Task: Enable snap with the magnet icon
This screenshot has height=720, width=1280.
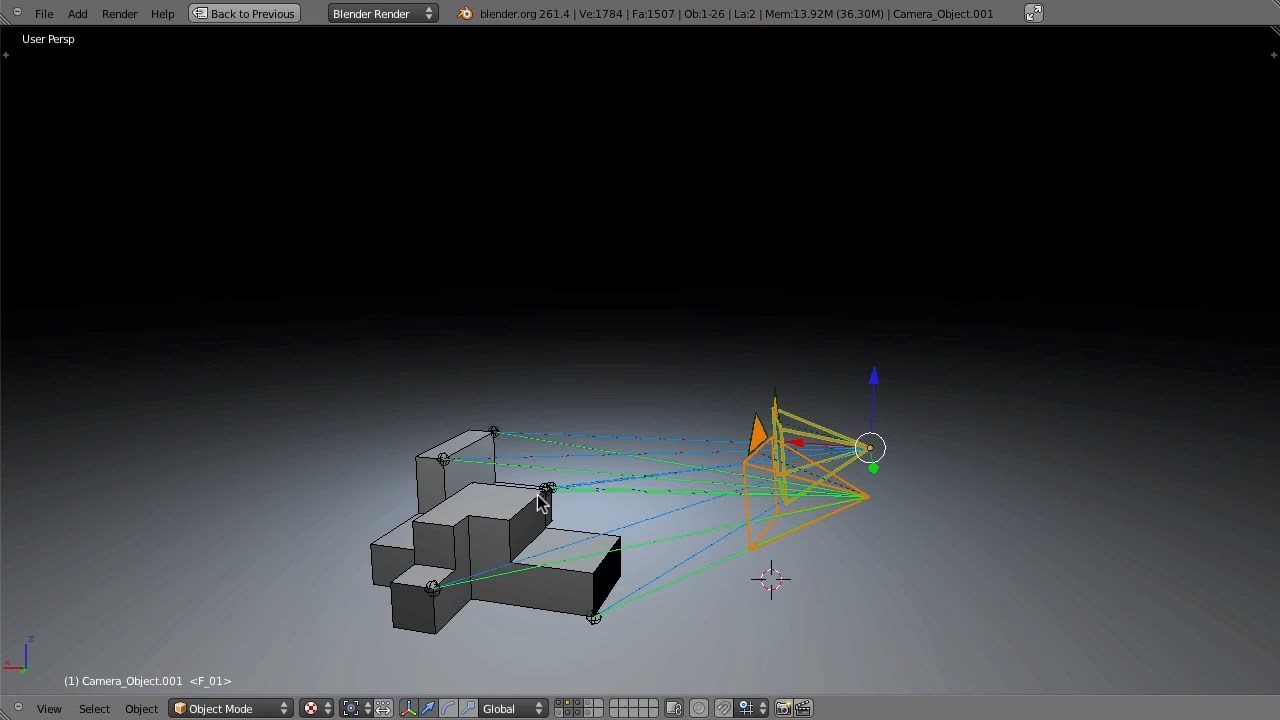Action: 723,708
